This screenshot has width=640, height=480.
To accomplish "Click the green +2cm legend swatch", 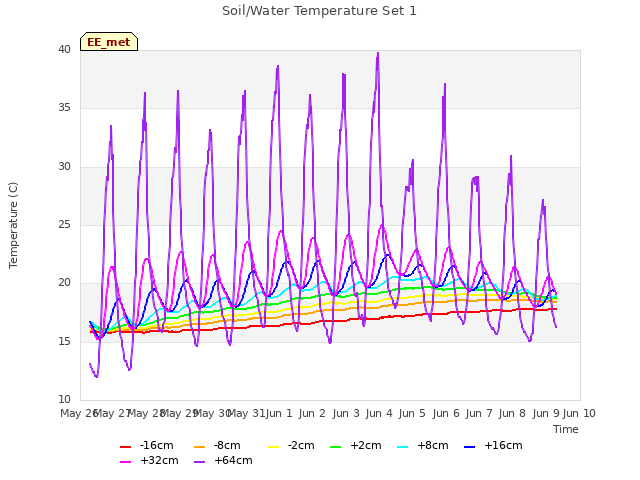I will [x=335, y=447].
